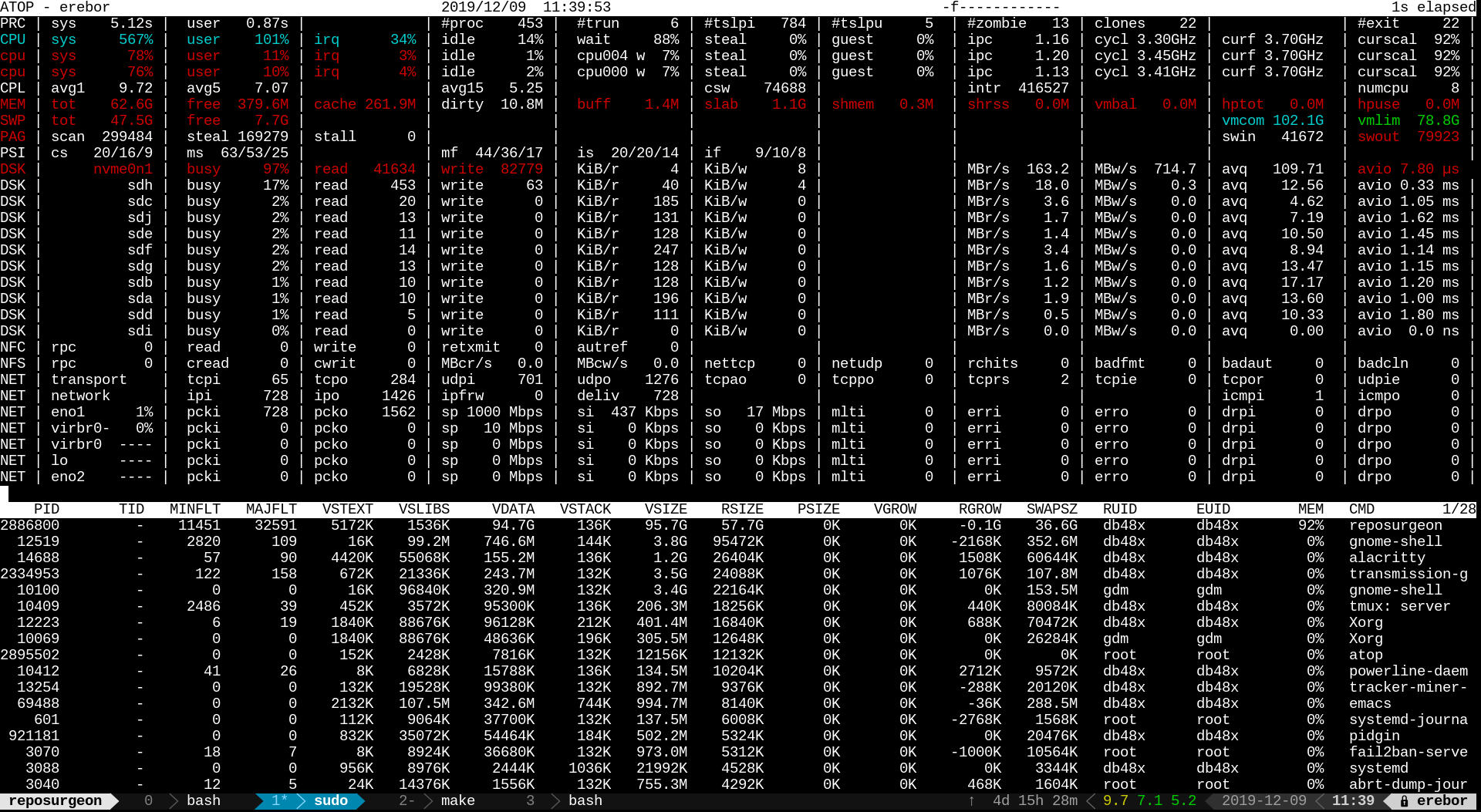Click the write 82779 value
Image resolution: width=1481 pixels, height=812 pixels.
(x=492, y=170)
